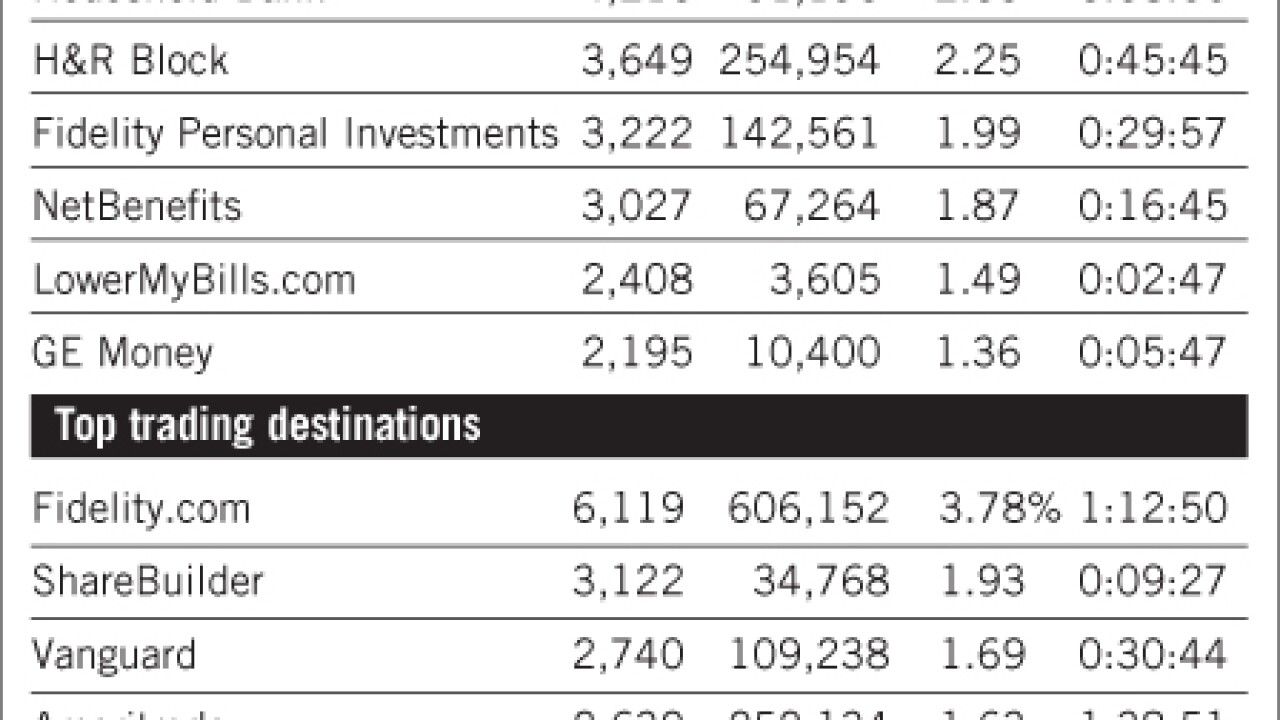Click the 1.36 figure for GE Money
This screenshot has width=1280, height=720.
click(x=978, y=353)
